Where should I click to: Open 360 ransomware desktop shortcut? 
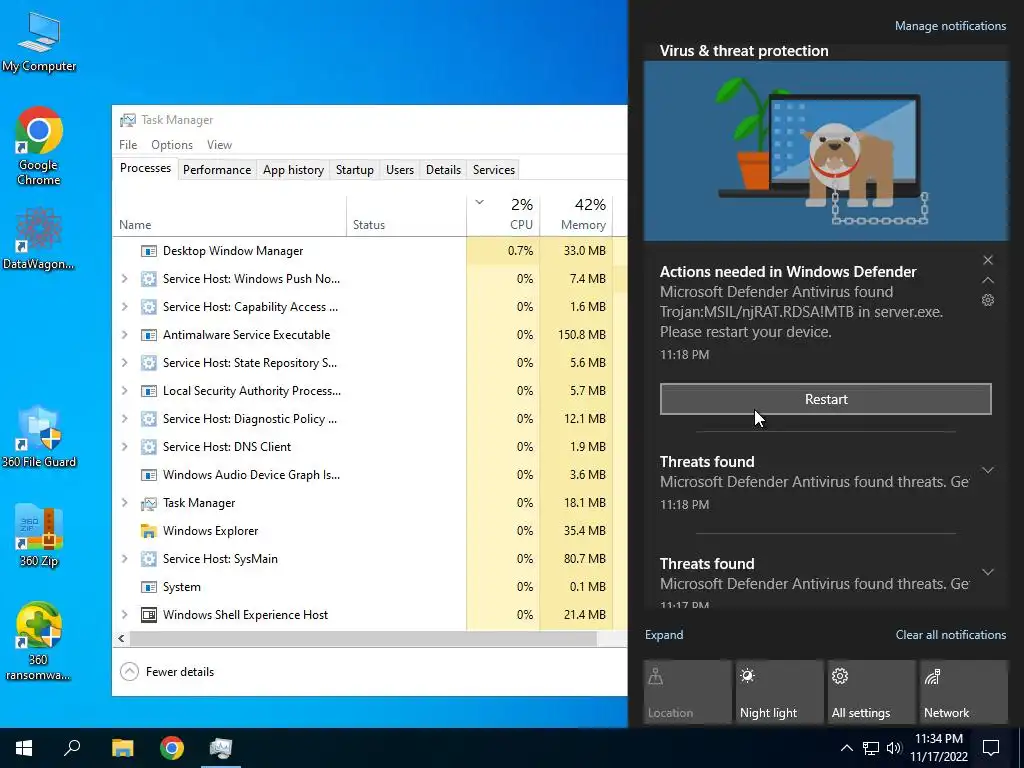click(39, 641)
